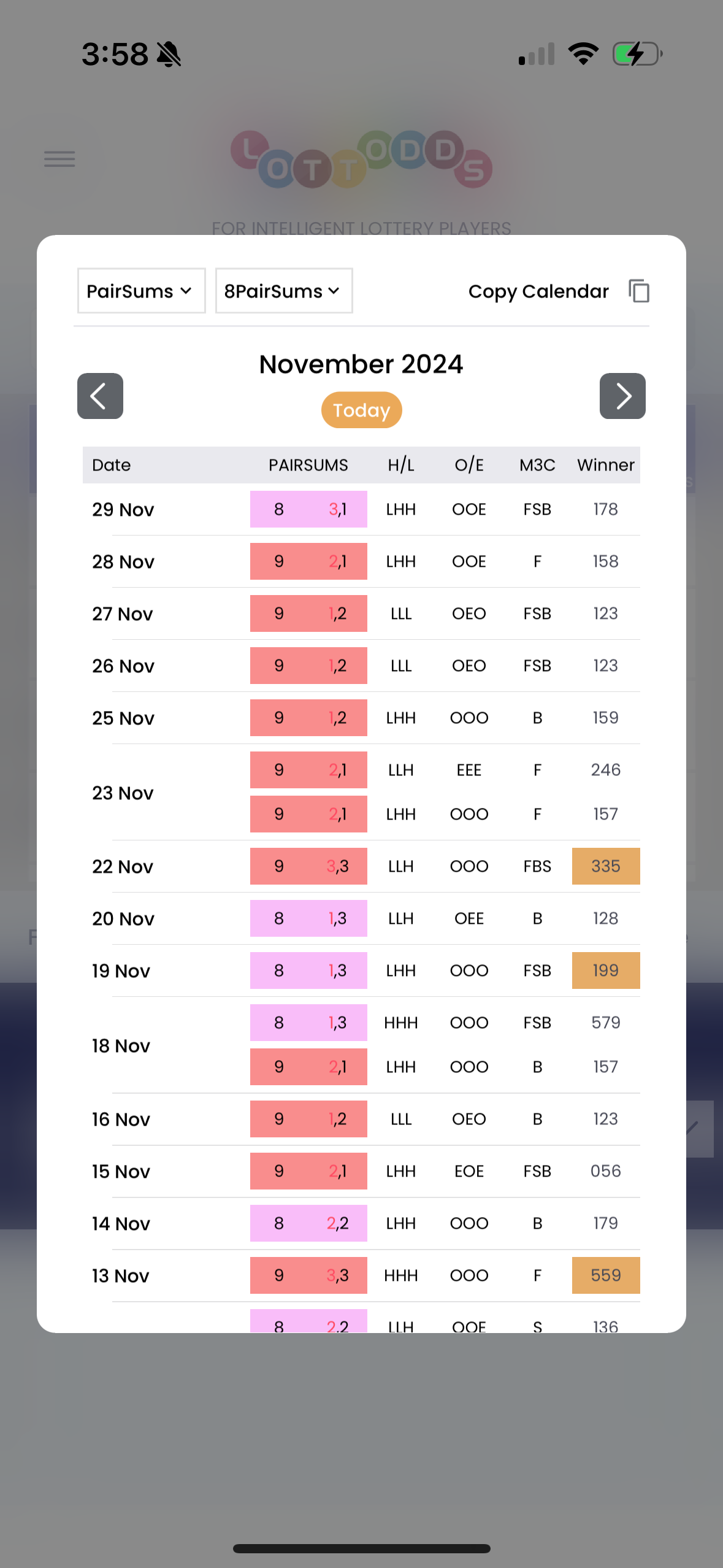Open the PairSums dropdown
The image size is (723, 1568).
(141, 291)
